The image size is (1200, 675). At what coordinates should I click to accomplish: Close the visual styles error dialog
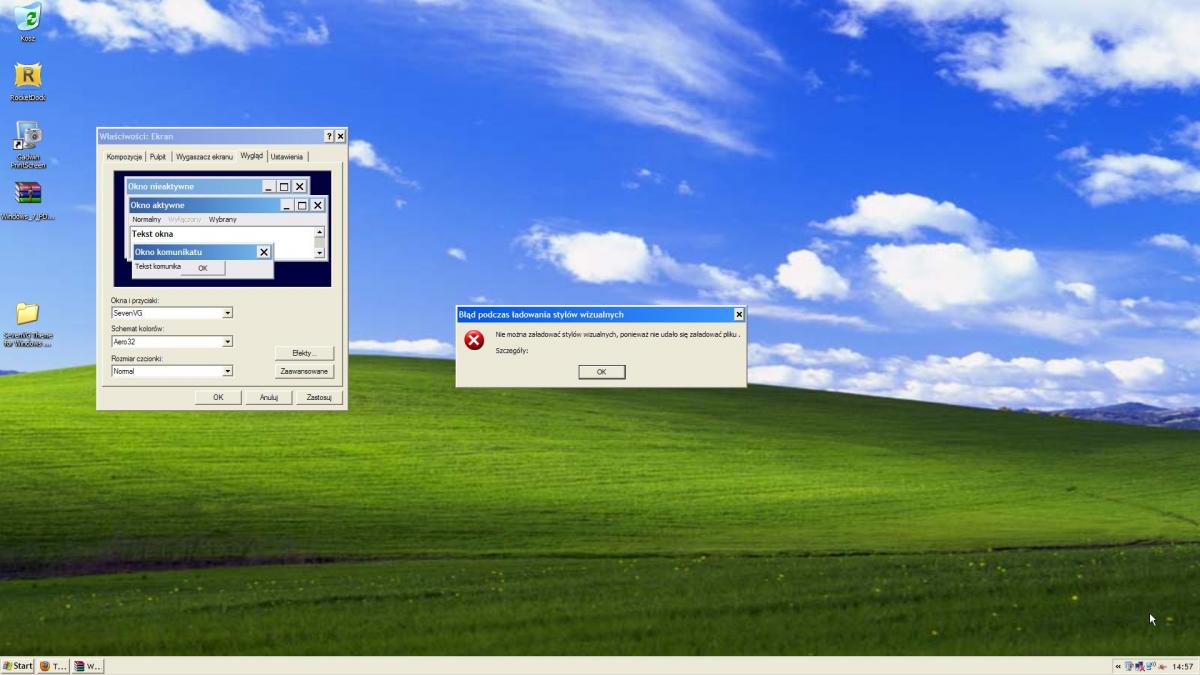pyautogui.click(x=739, y=314)
